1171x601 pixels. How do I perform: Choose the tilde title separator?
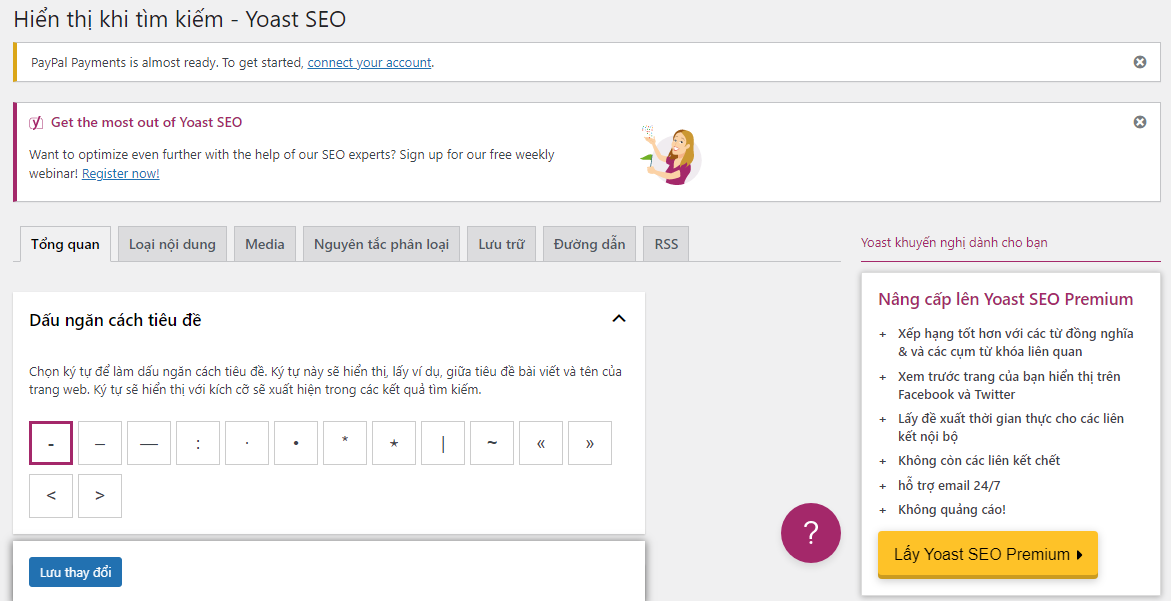click(x=492, y=443)
